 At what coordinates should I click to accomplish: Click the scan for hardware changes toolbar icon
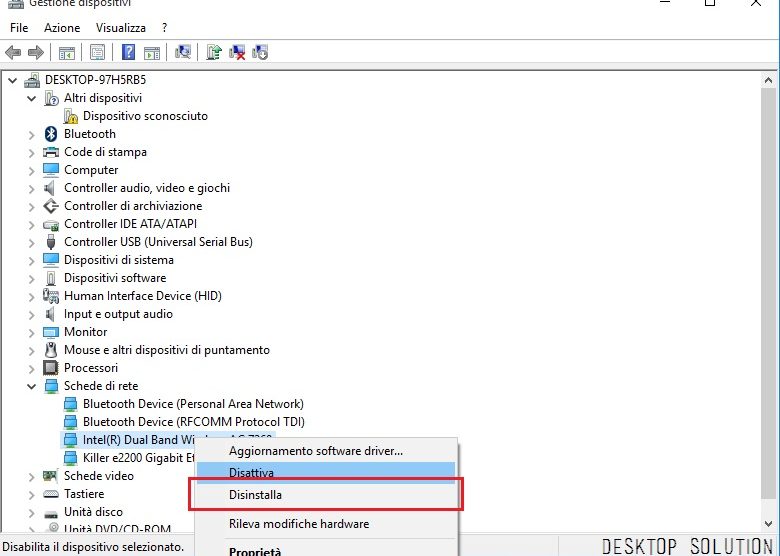pos(183,52)
